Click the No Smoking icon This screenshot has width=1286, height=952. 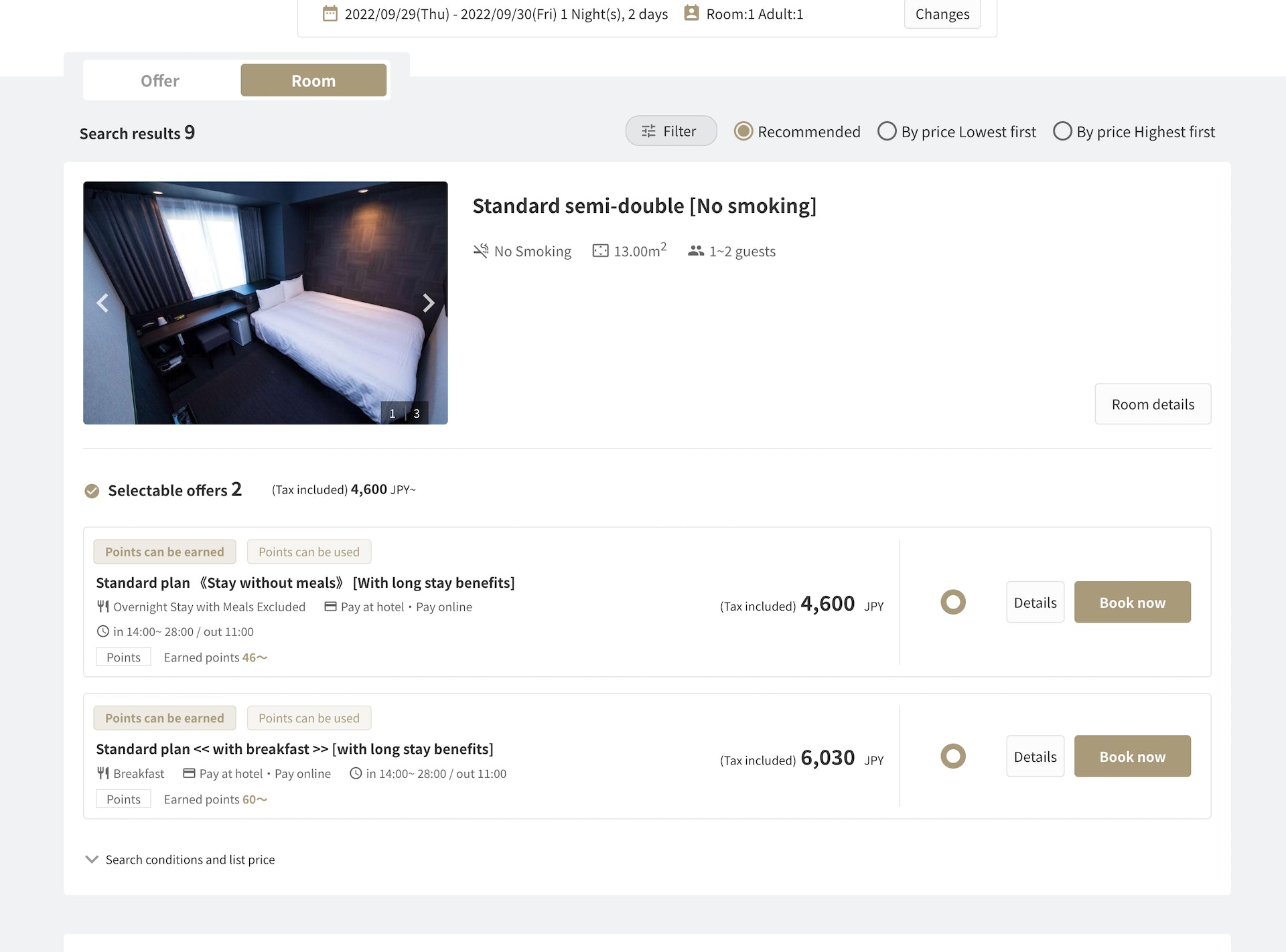(x=481, y=251)
